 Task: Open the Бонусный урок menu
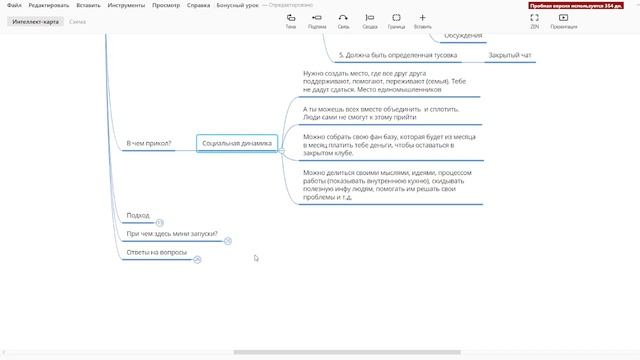click(238, 5)
